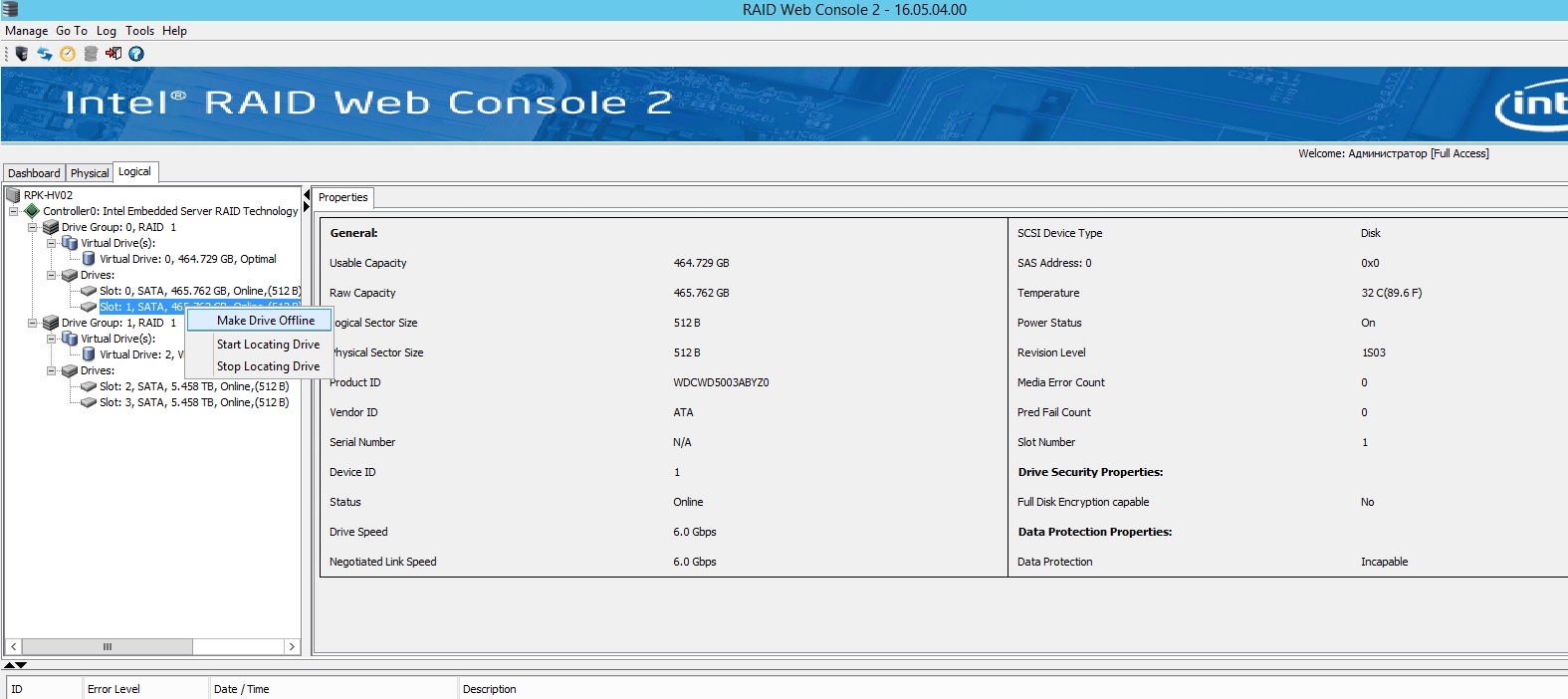
Task: Click the Virtual Drive 2 cylinder icon
Action: point(89,354)
